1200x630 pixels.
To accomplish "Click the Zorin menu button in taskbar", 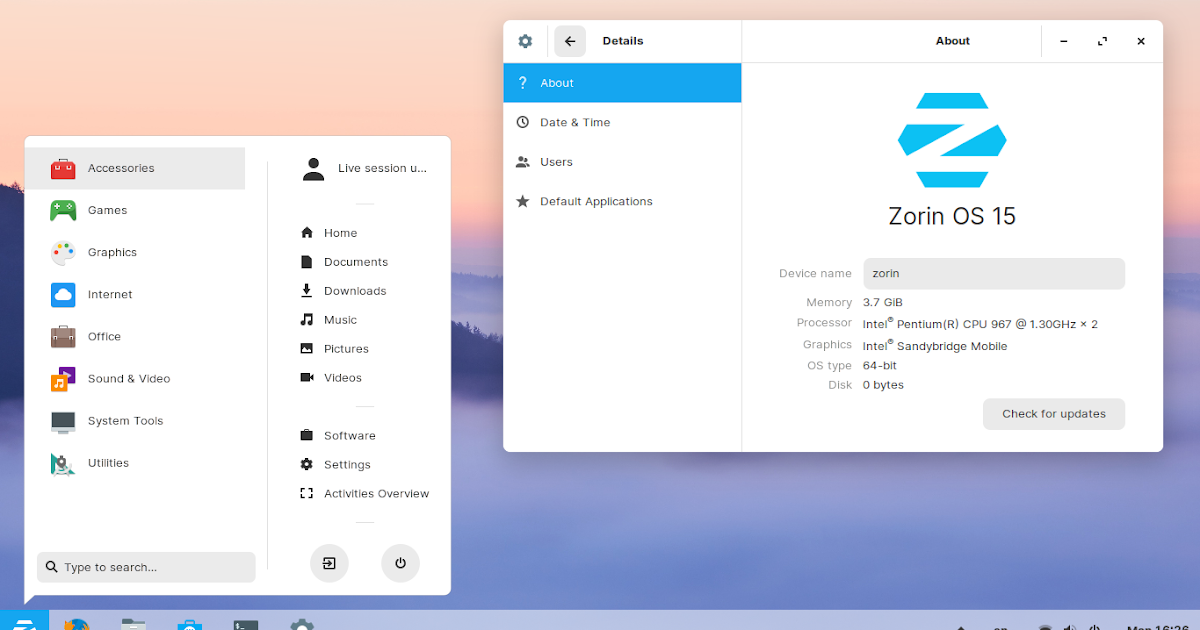I will [24, 620].
